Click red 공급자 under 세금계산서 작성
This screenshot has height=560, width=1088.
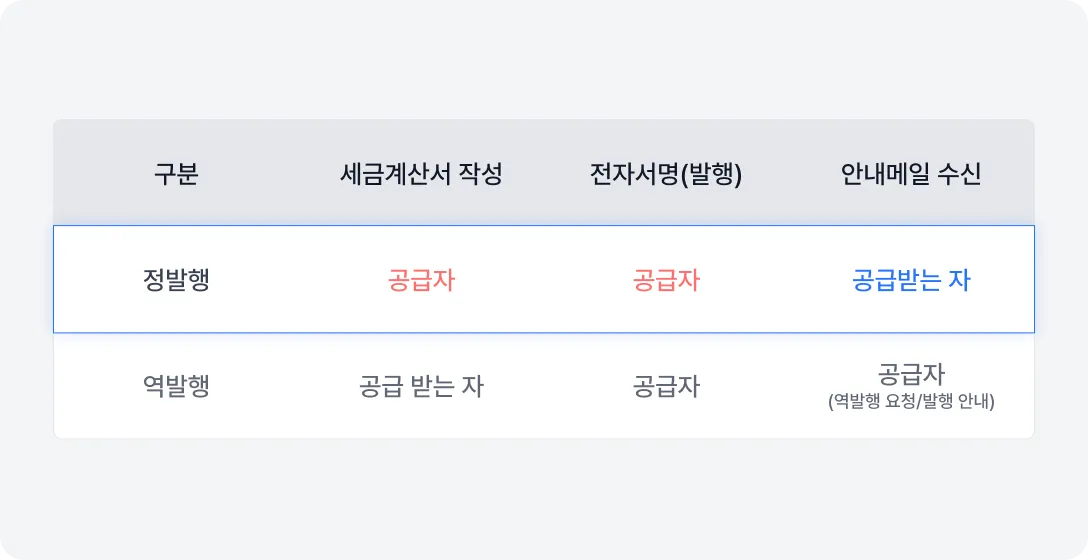coord(421,280)
